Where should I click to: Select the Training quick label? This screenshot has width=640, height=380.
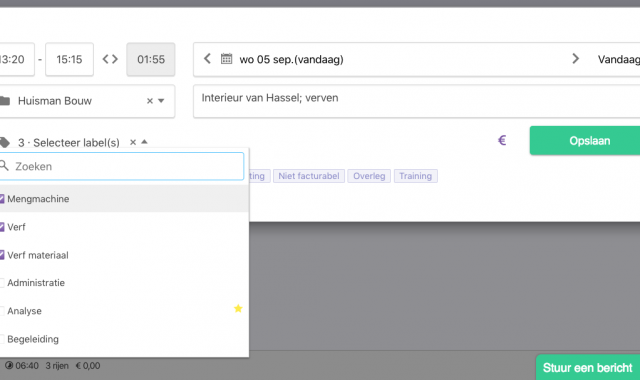(416, 176)
